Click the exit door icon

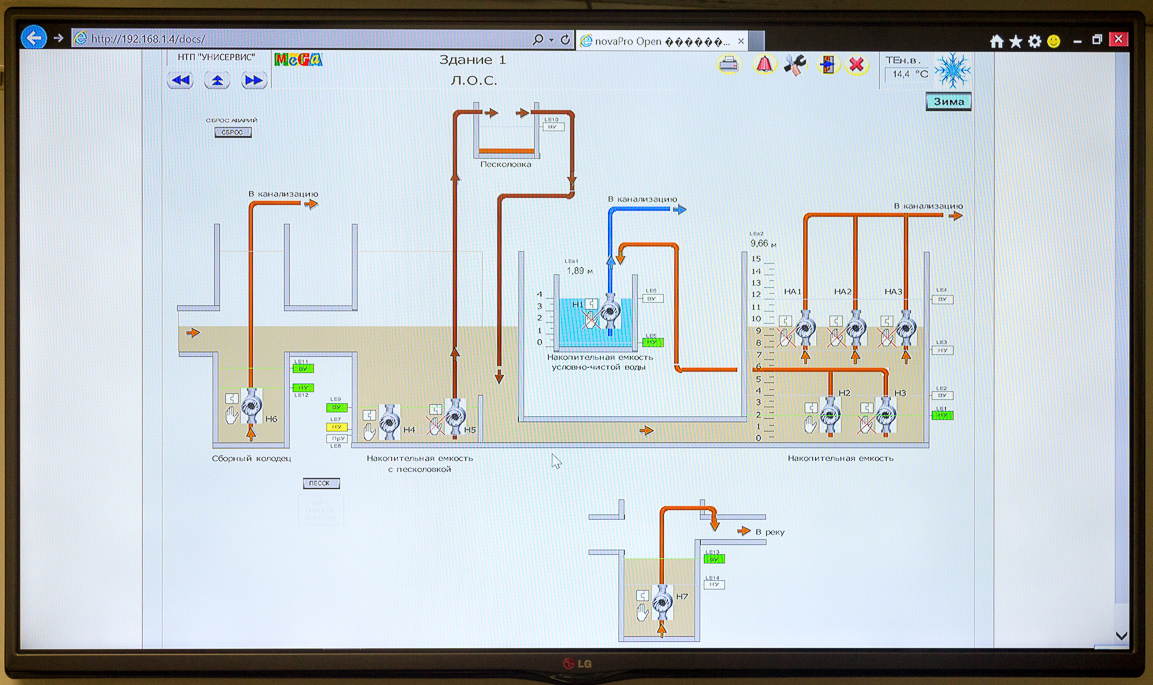click(x=827, y=65)
